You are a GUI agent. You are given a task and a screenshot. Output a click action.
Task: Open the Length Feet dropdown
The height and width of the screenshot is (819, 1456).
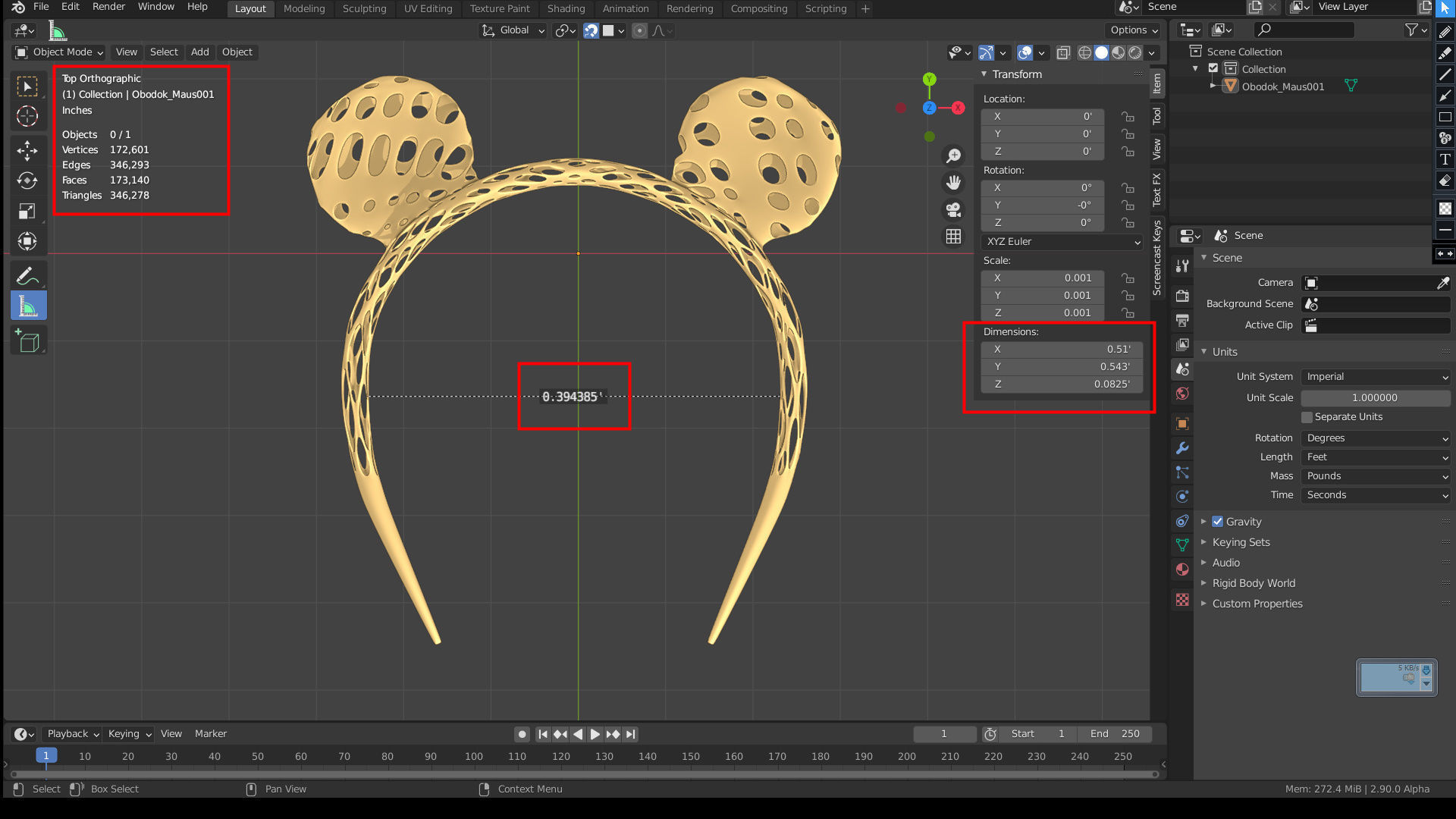tap(1376, 457)
